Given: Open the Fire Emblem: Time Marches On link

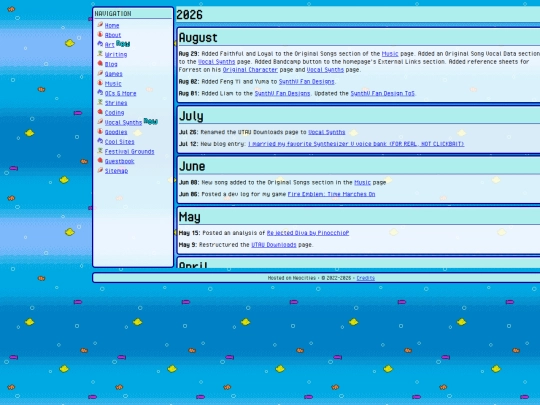Looking at the screenshot, I should (x=331, y=194).
